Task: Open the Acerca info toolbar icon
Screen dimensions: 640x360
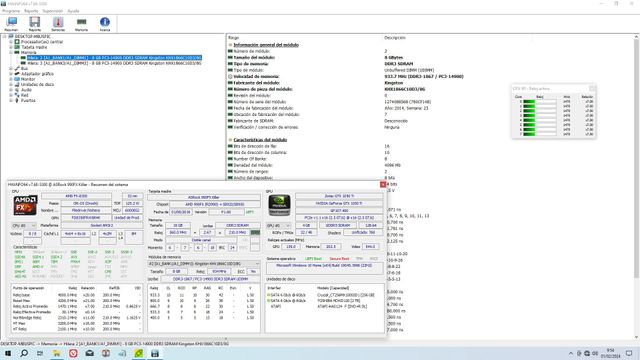Action: point(105,24)
